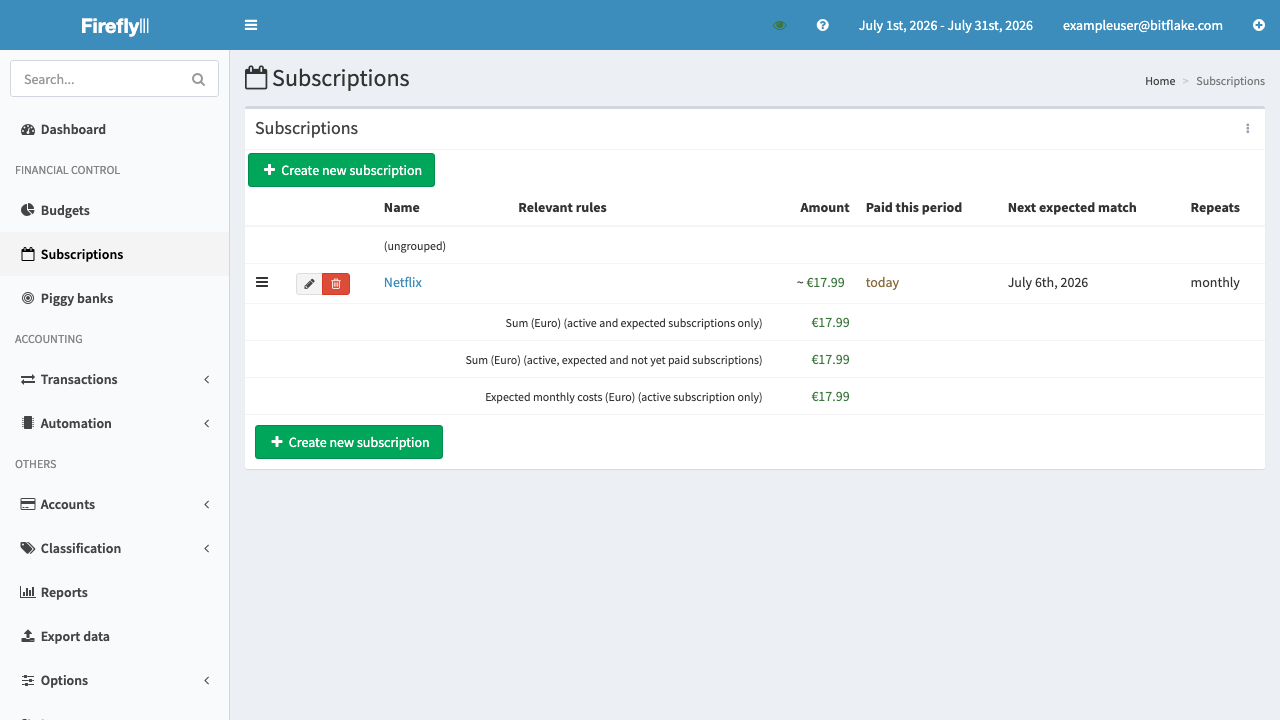The image size is (1280, 720).
Task: Go to Budgets page
Action: [115, 210]
